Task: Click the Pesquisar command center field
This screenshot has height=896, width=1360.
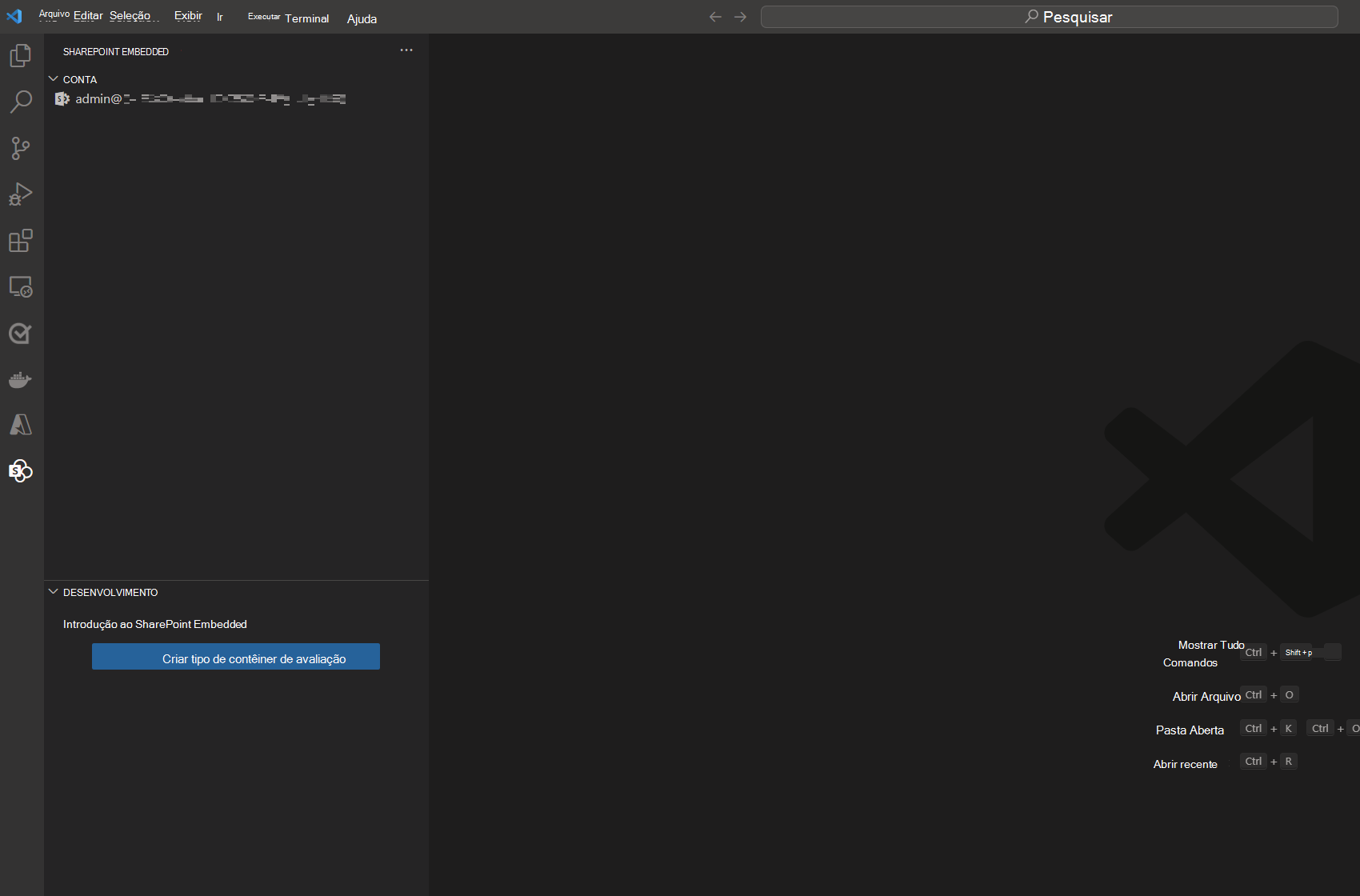Action: pos(1049,17)
